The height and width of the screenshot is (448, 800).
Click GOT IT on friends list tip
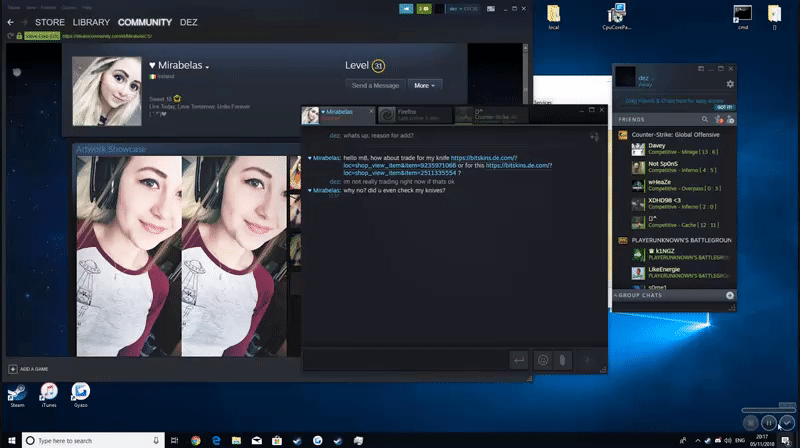723,107
